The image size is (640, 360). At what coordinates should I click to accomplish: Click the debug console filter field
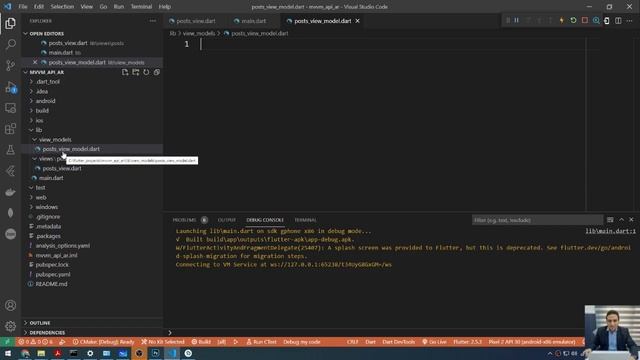point(537,220)
